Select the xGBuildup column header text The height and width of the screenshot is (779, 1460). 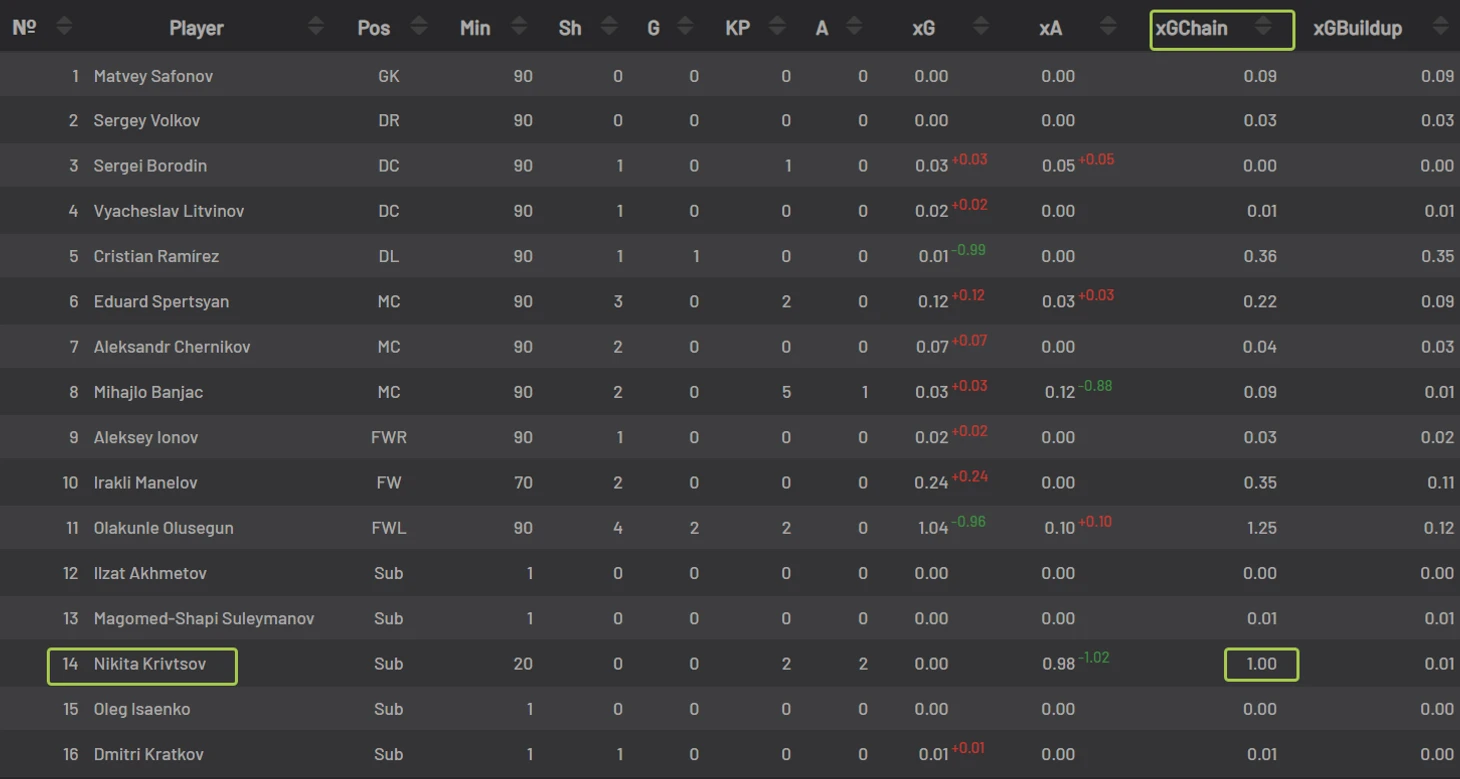click(x=1357, y=28)
